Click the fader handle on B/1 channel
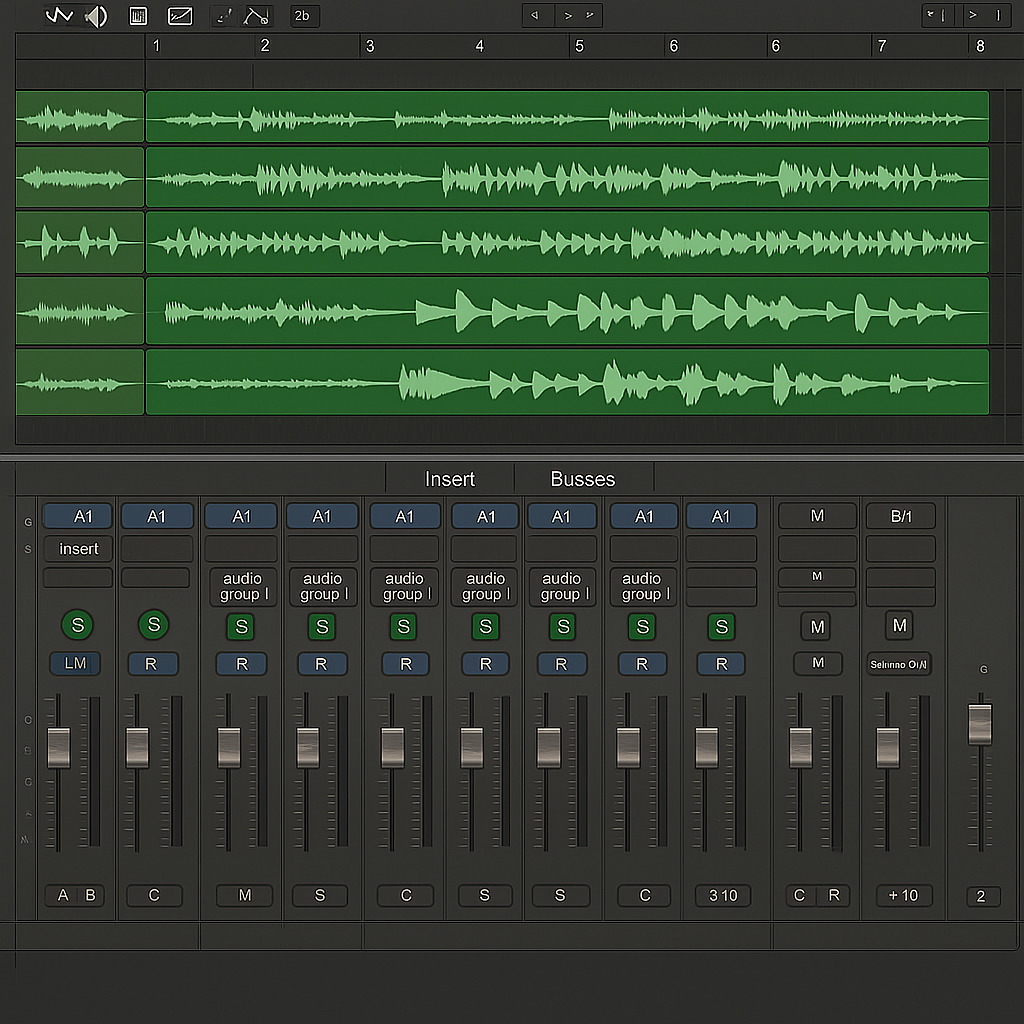This screenshot has height=1024, width=1024. pyautogui.click(x=888, y=747)
